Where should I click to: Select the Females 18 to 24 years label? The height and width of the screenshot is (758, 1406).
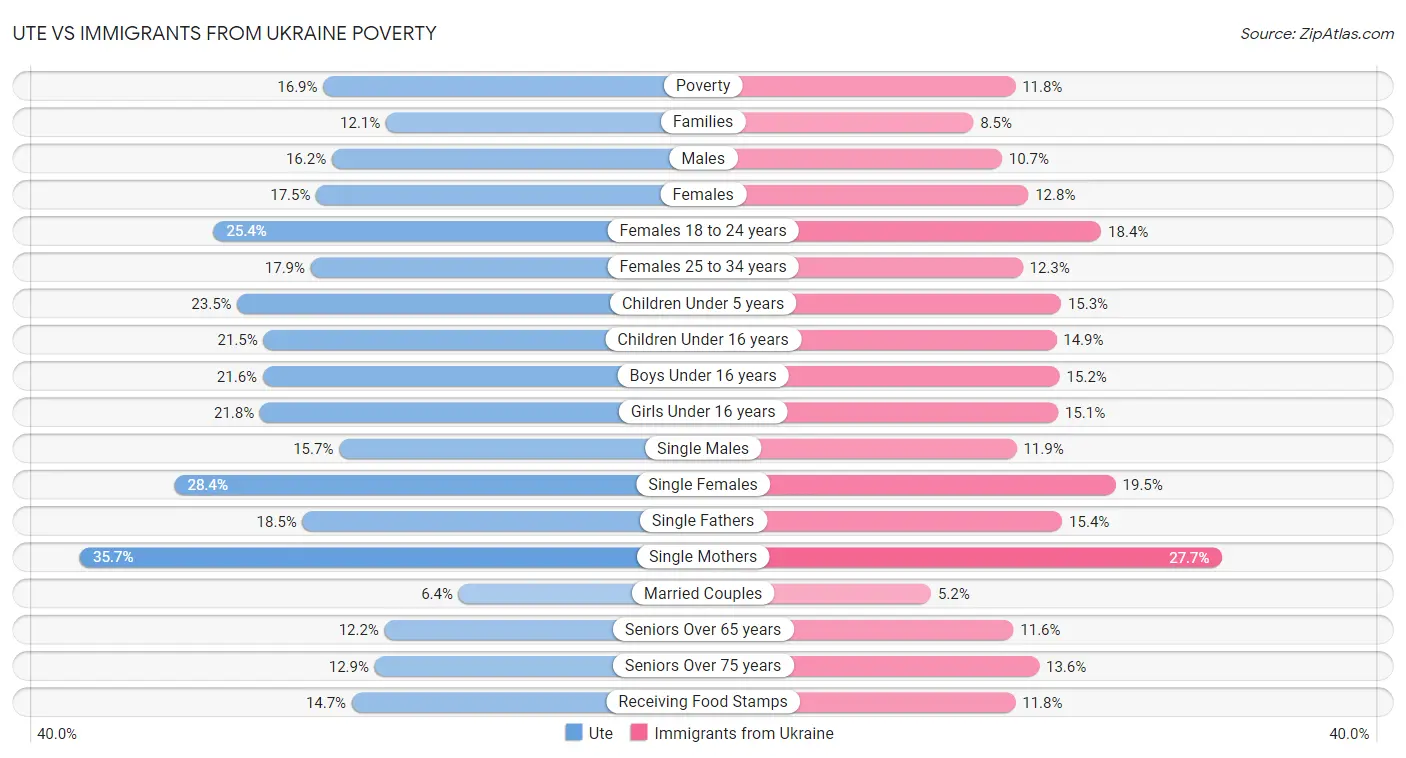(703, 231)
